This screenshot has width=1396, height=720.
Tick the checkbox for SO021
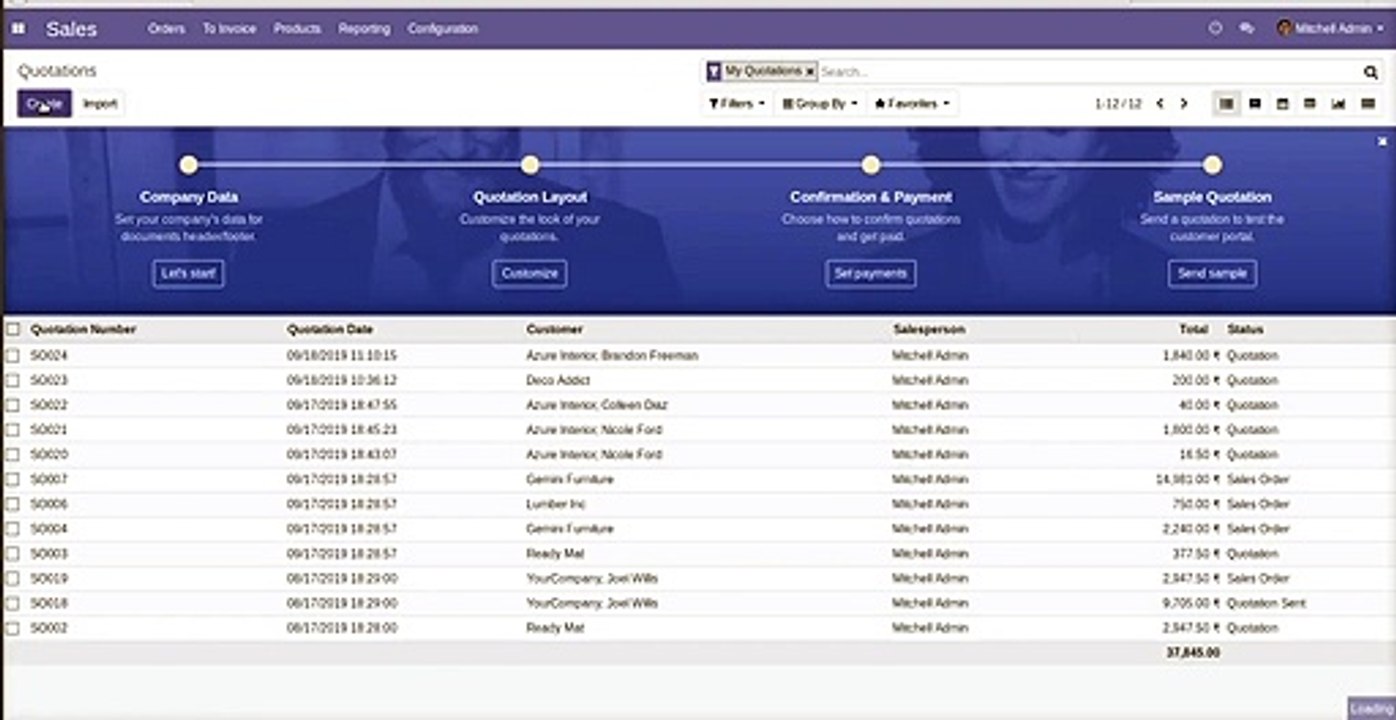13,430
